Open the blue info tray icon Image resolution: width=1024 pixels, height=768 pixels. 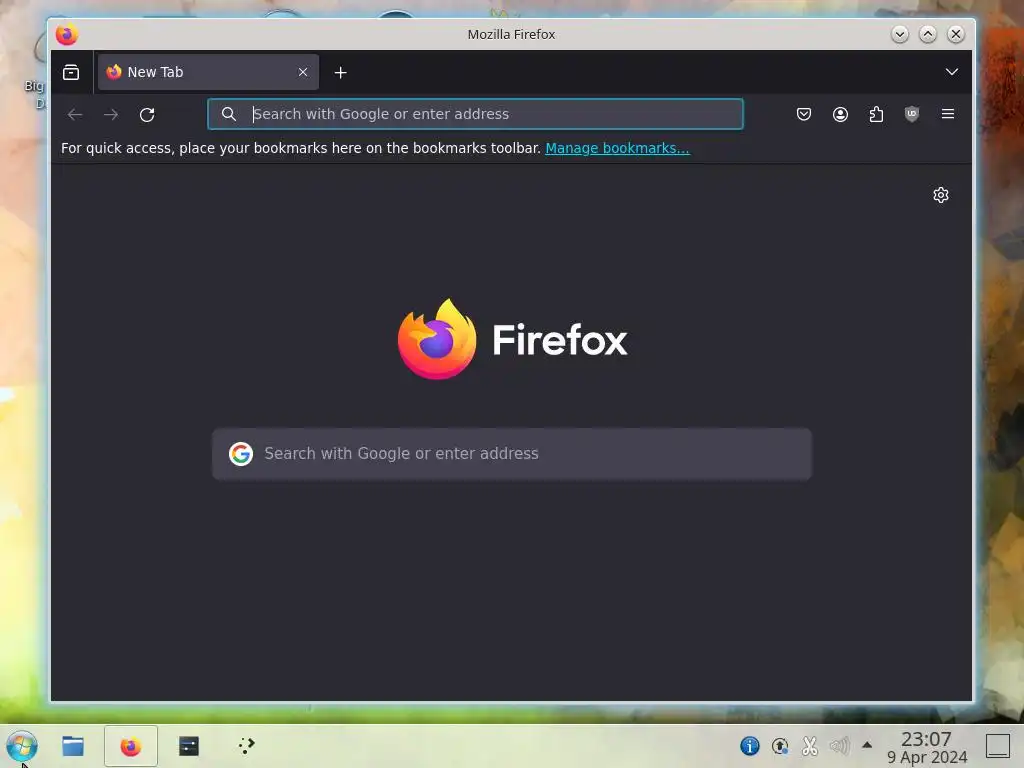pyautogui.click(x=750, y=745)
